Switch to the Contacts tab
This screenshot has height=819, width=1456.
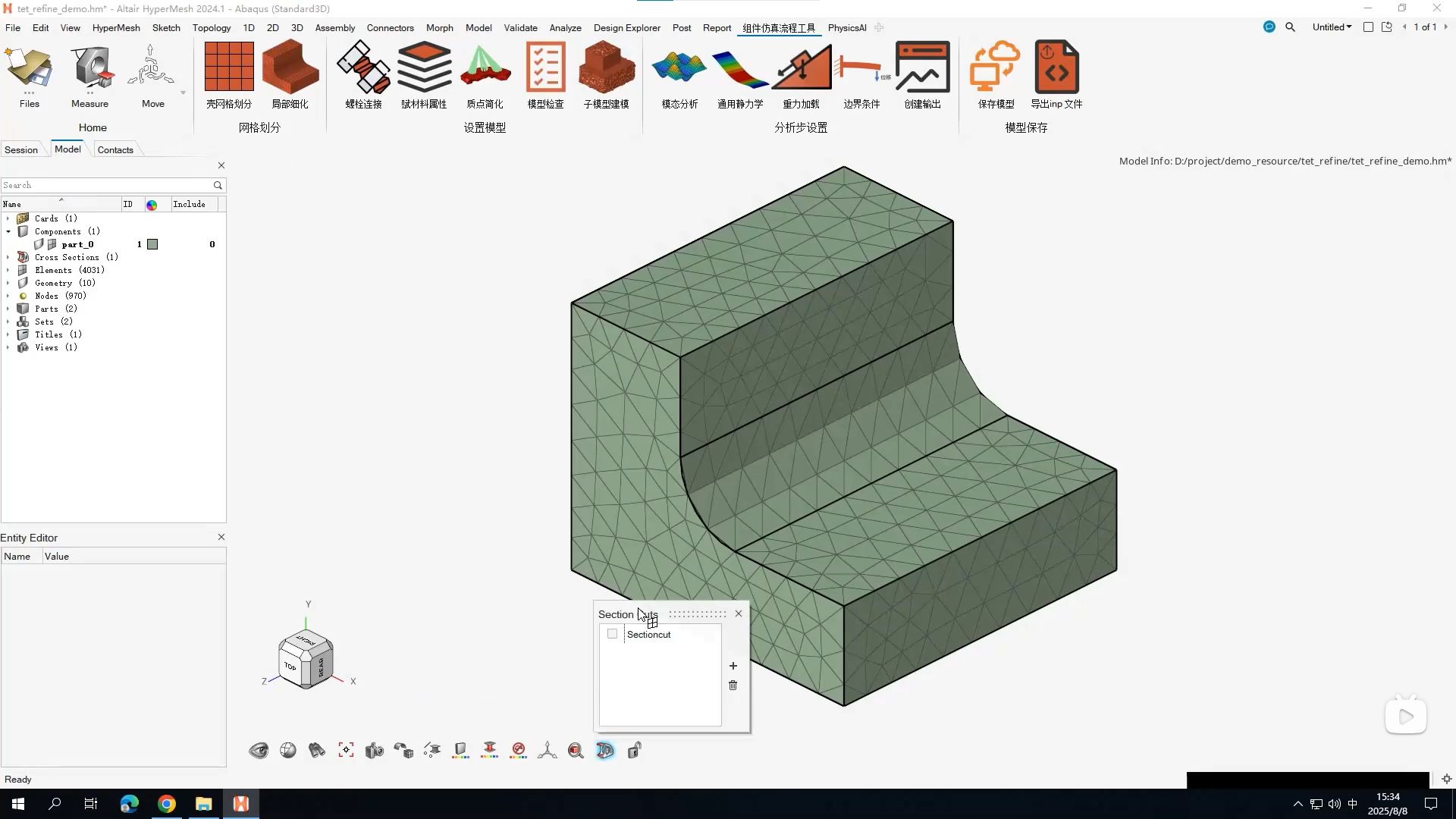click(x=115, y=150)
